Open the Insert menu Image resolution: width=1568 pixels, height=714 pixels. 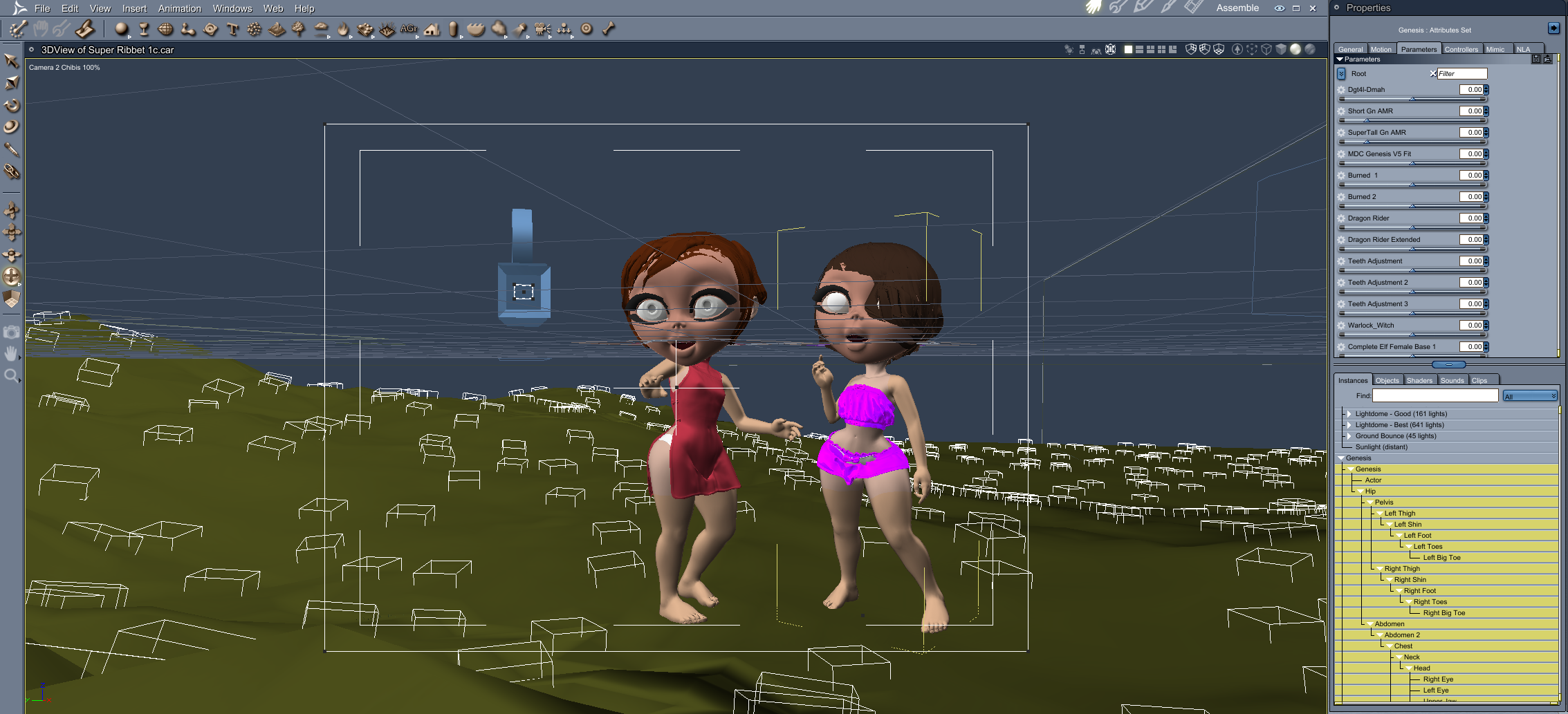(134, 8)
